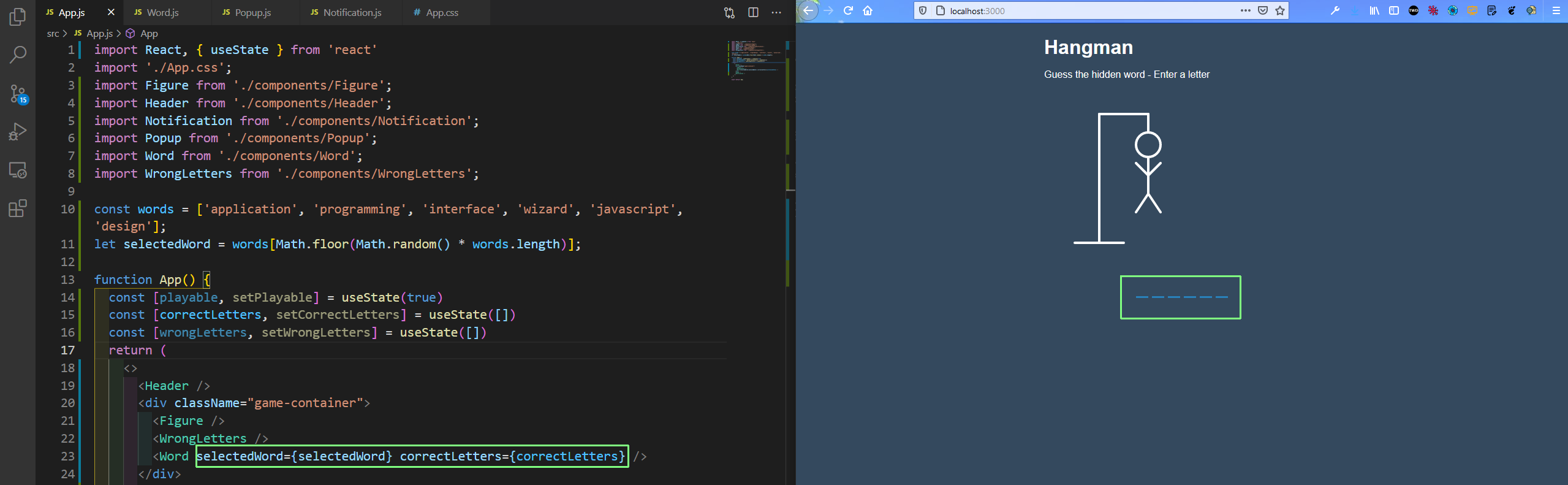Click the 'javascript' string in words array
The height and width of the screenshot is (485, 1568).
[632, 209]
